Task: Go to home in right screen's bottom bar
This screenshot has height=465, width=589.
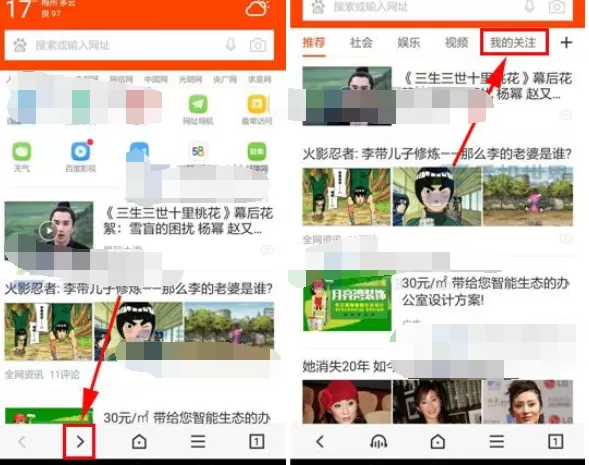Action: (x=437, y=441)
